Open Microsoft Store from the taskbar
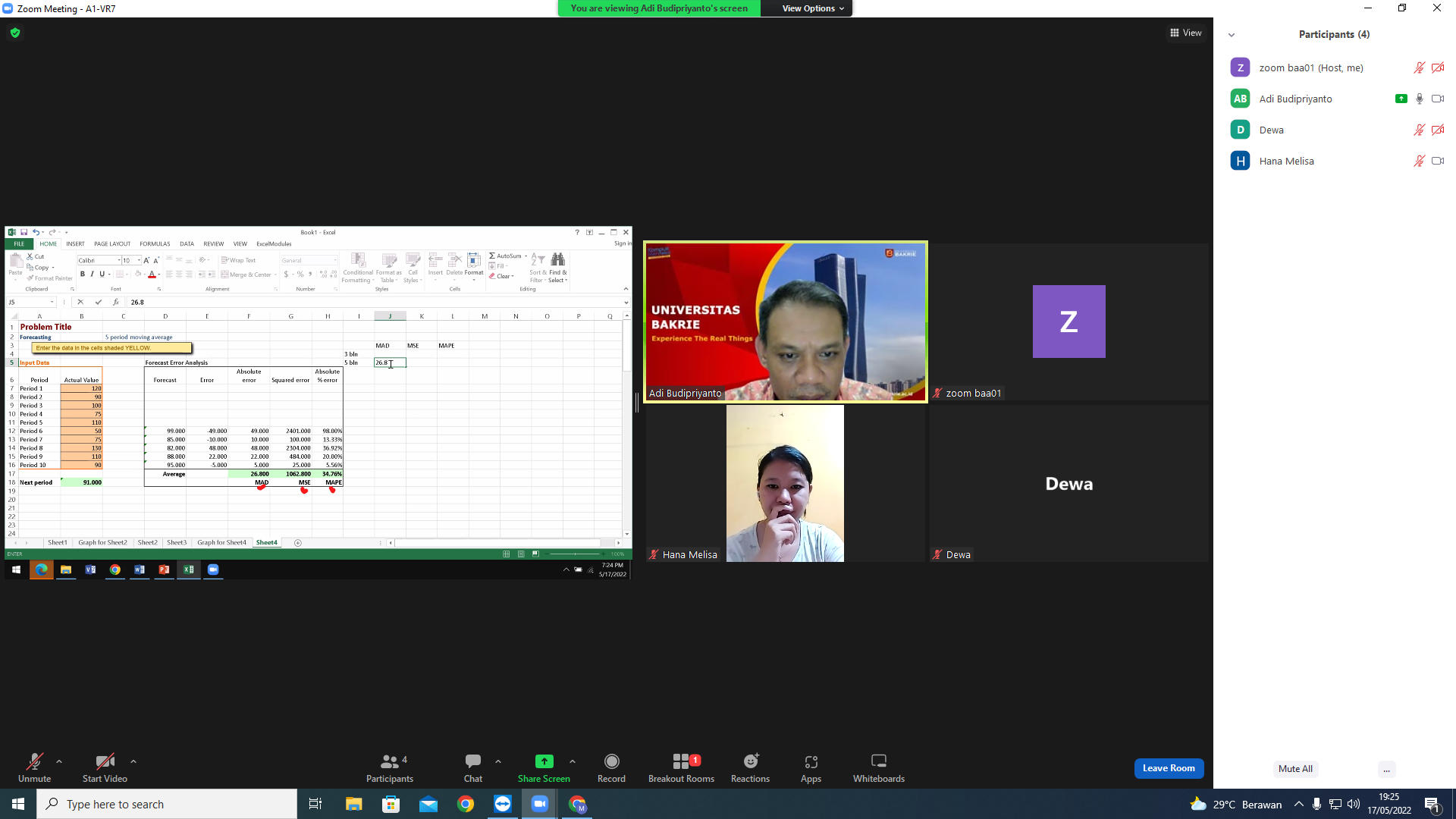Screen dimensions: 1456x819 (391, 804)
